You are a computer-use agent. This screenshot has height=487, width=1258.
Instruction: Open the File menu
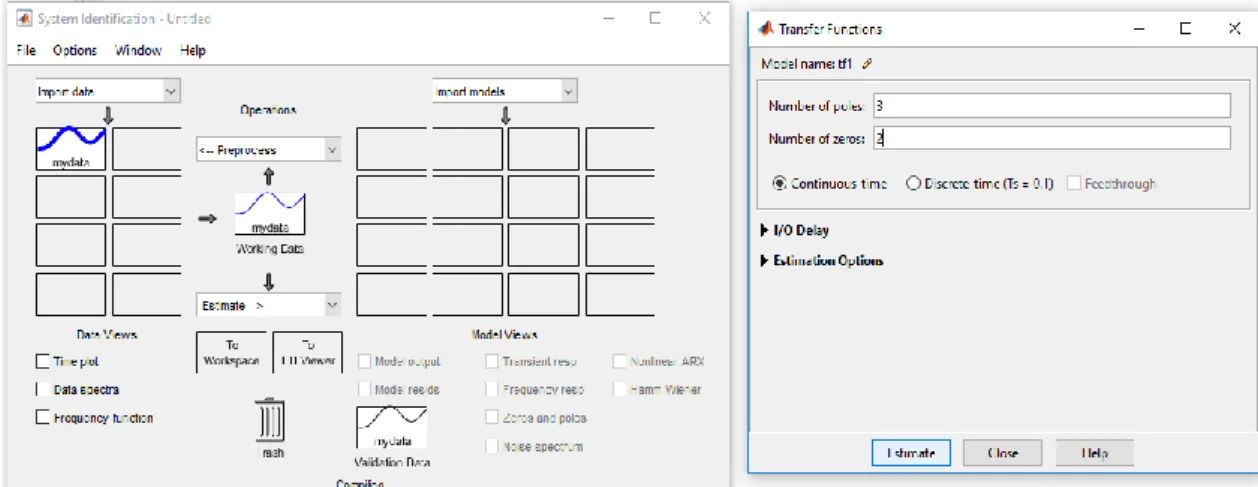tap(26, 50)
